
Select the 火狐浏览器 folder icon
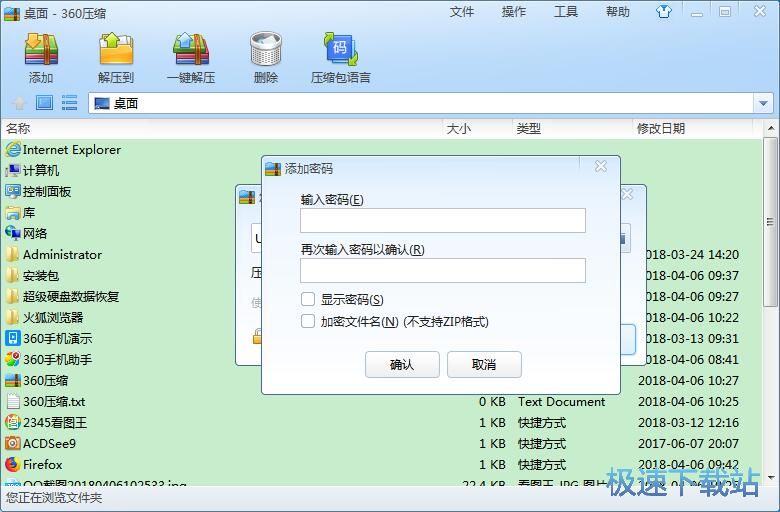point(13,317)
